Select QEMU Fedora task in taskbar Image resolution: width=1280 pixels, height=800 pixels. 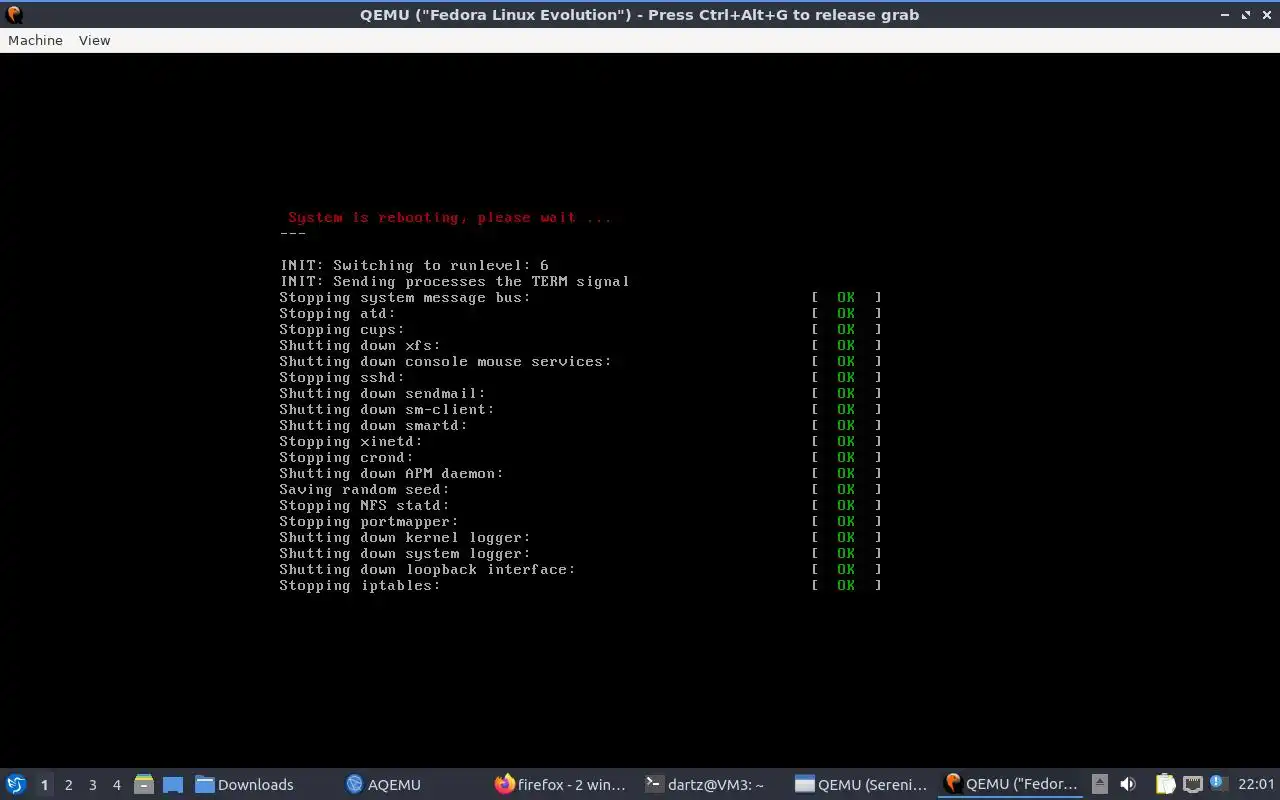[1010, 784]
